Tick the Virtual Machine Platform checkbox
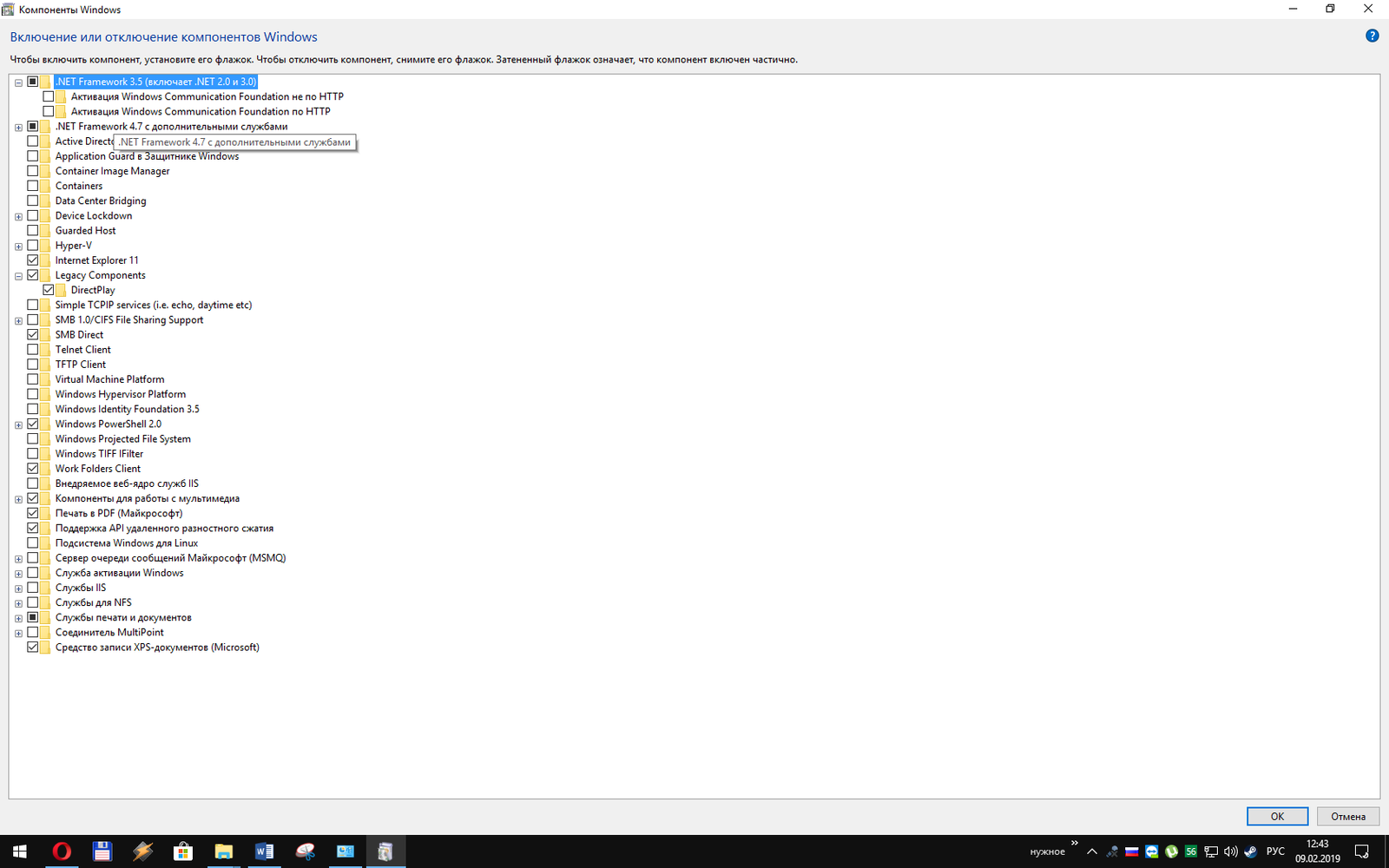1389x868 pixels. pyautogui.click(x=33, y=379)
